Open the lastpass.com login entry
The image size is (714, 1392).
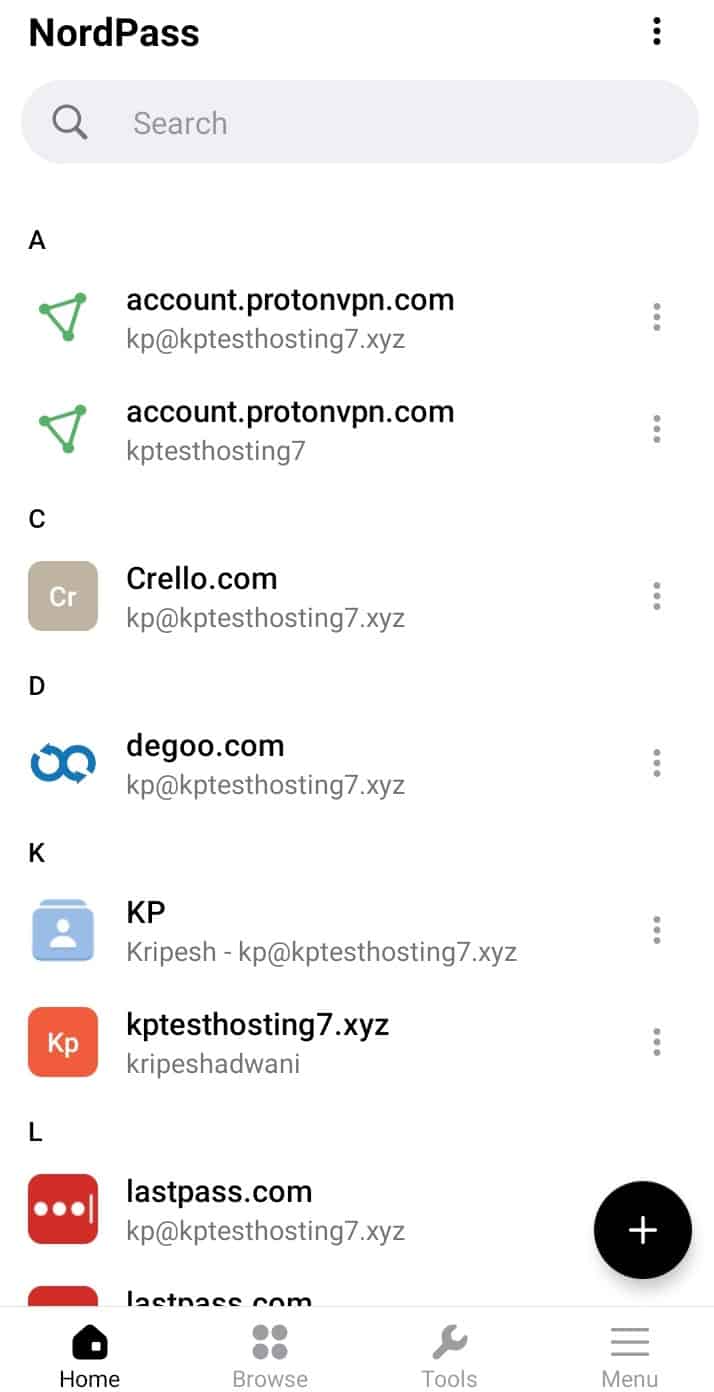click(x=266, y=1208)
